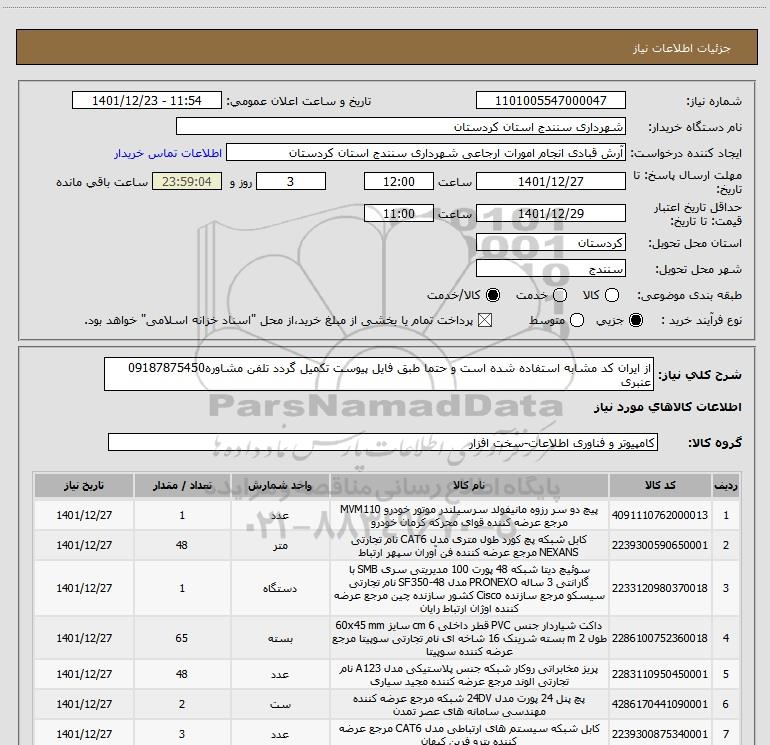Click product code 409111076200​0013

[x=660, y=515]
